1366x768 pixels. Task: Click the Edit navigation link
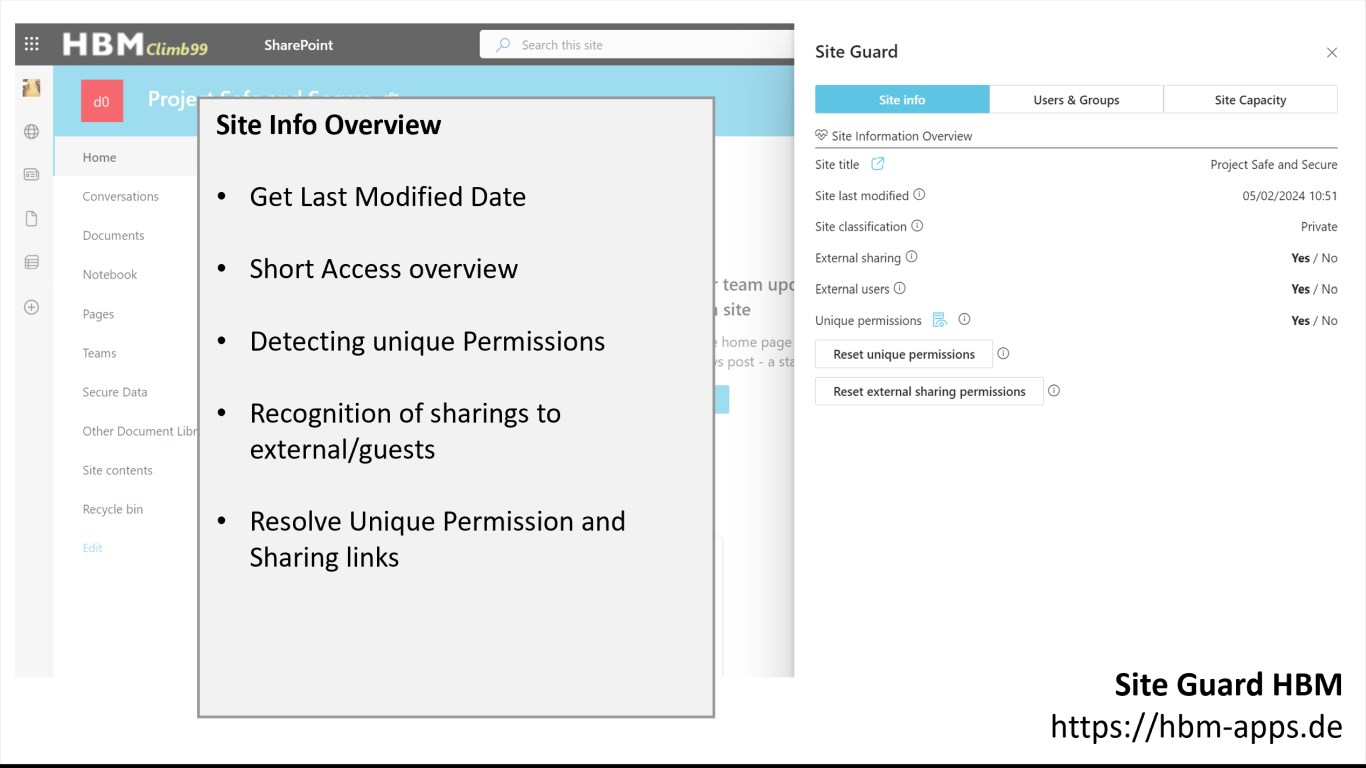(92, 548)
